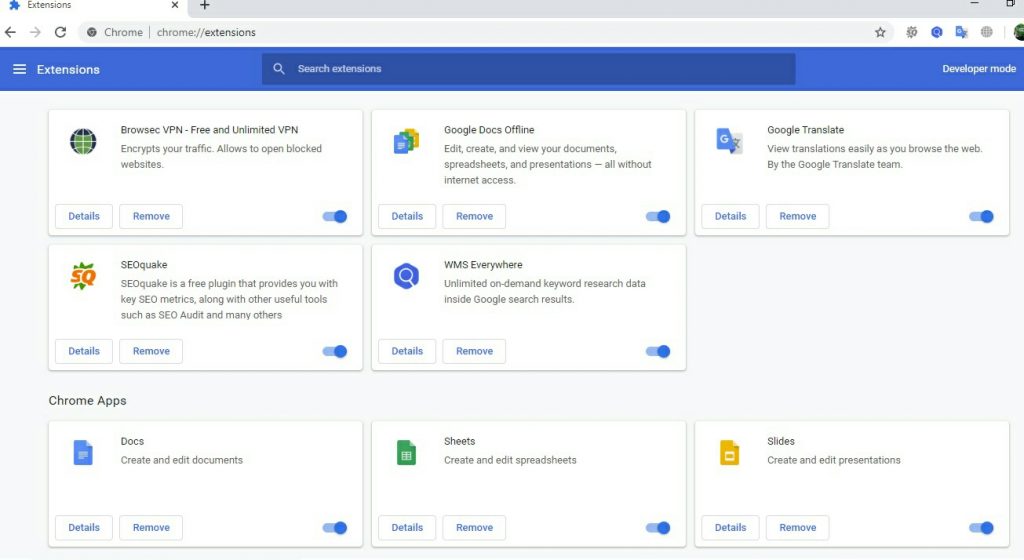Viewport: 1024px width, 560px height.
Task: Reload the page
Action: coord(60,32)
